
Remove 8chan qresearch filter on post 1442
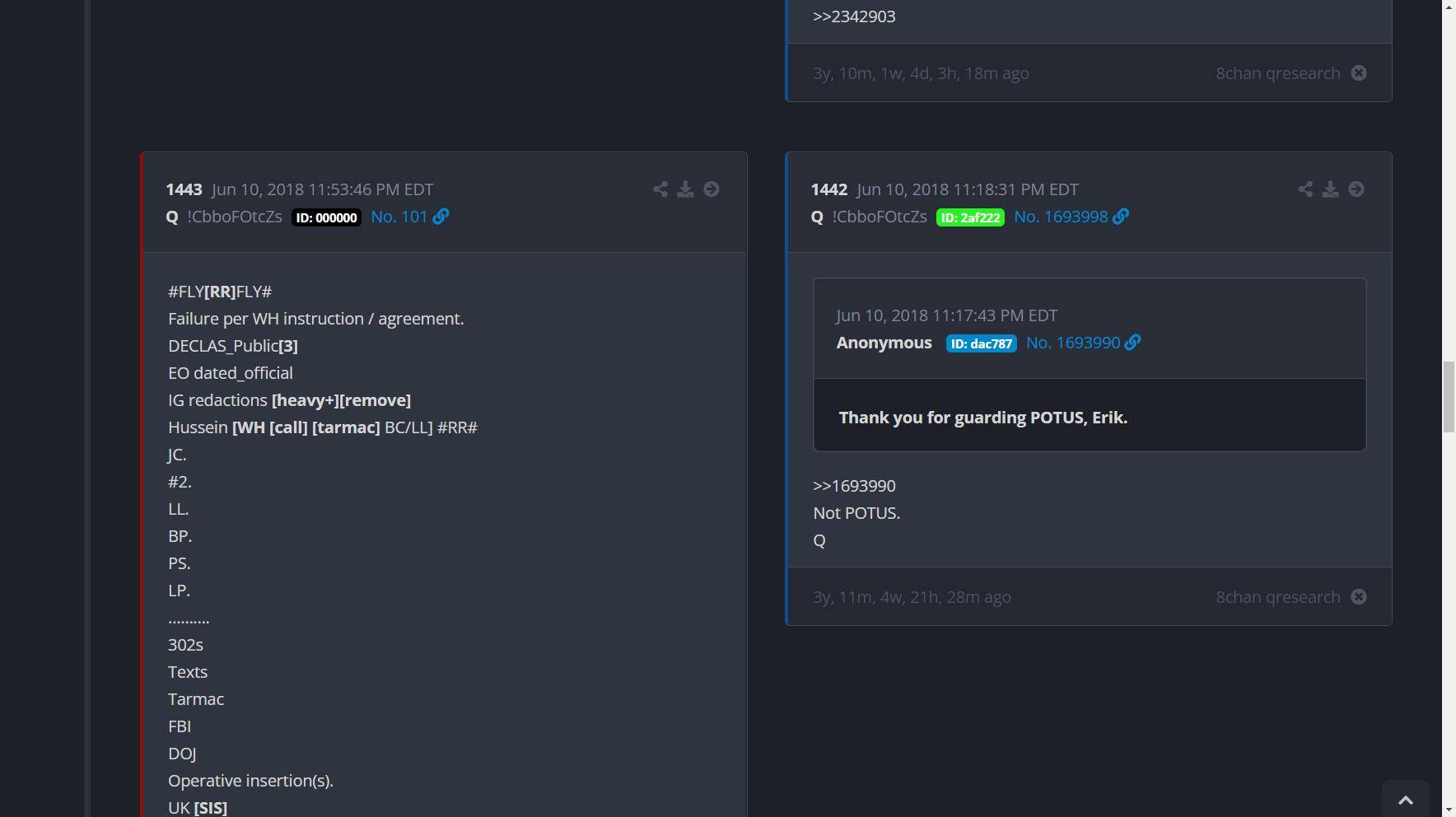pyautogui.click(x=1359, y=597)
